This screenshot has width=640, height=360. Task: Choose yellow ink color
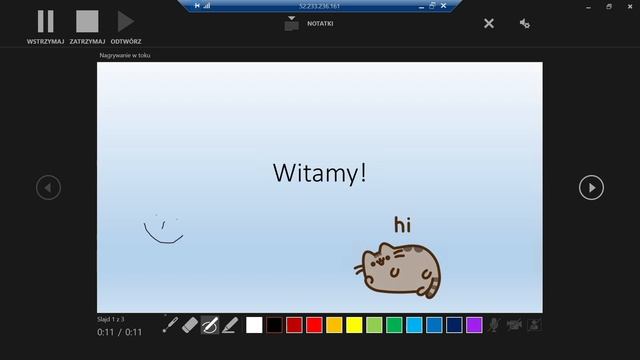pos(354,325)
